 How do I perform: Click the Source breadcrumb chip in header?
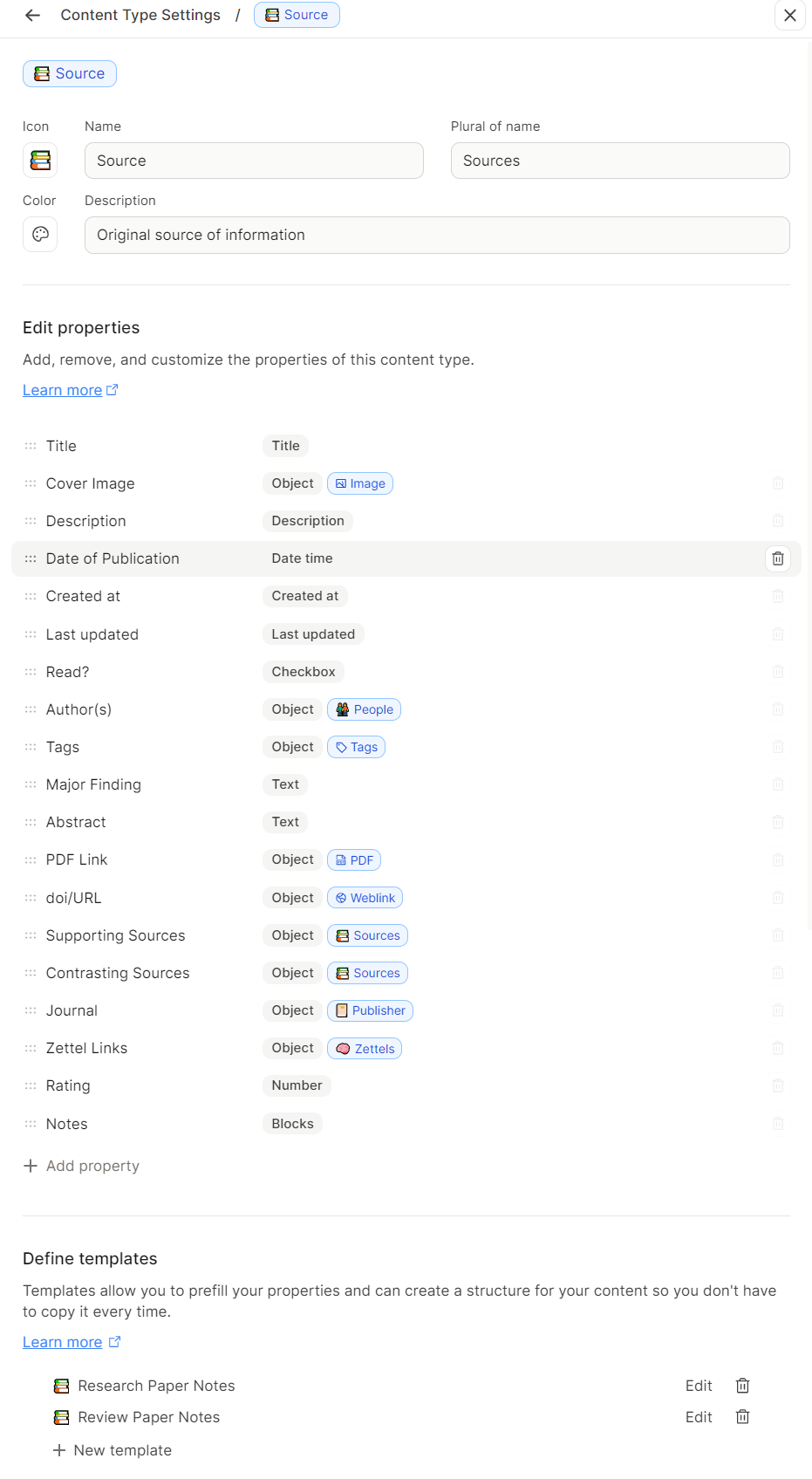tap(297, 15)
